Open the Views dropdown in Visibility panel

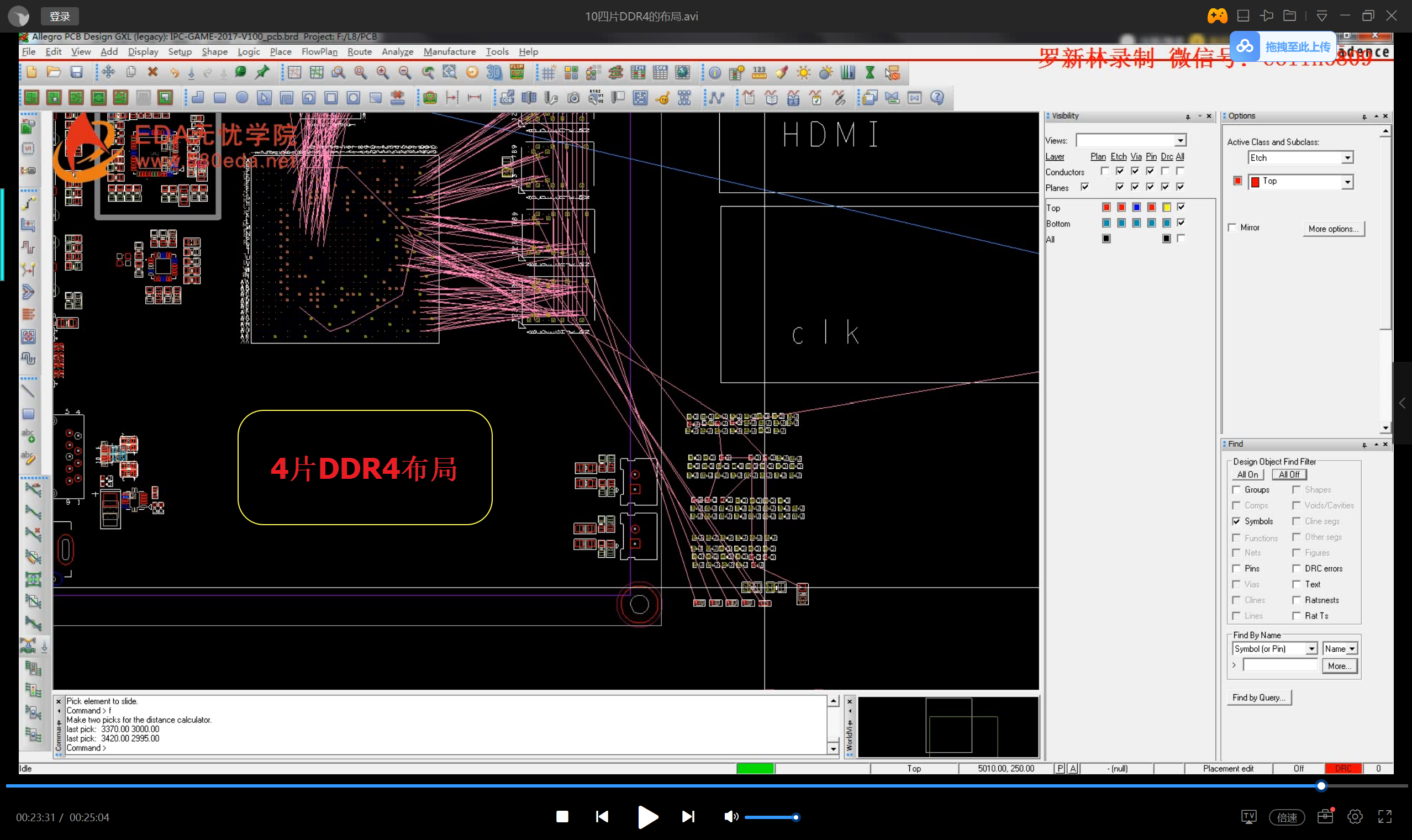point(1181,140)
